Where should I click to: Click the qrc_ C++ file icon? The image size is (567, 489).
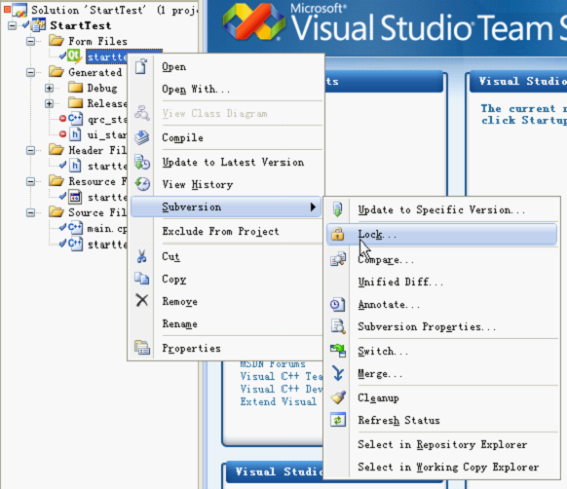point(75,119)
